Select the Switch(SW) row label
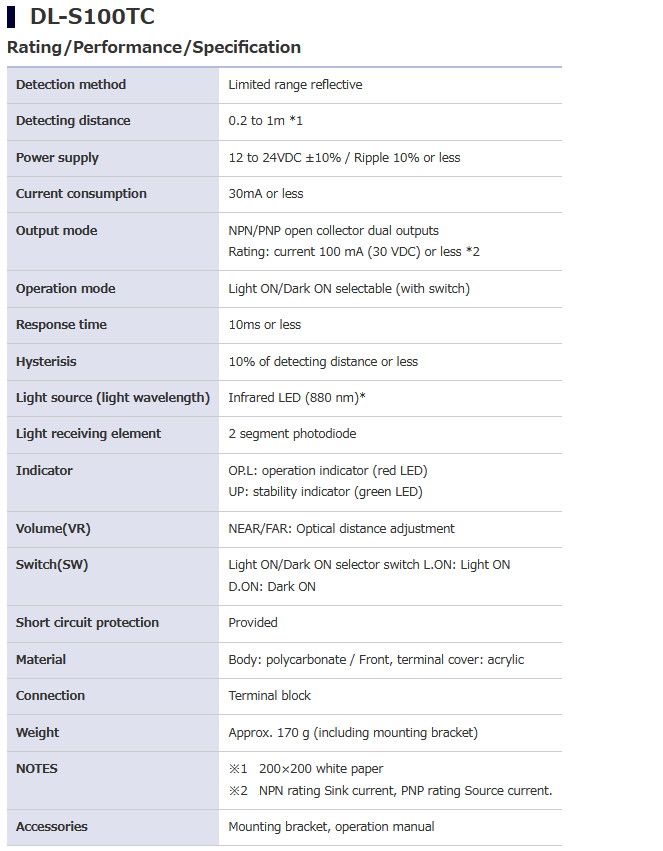663x851 pixels. [52, 565]
